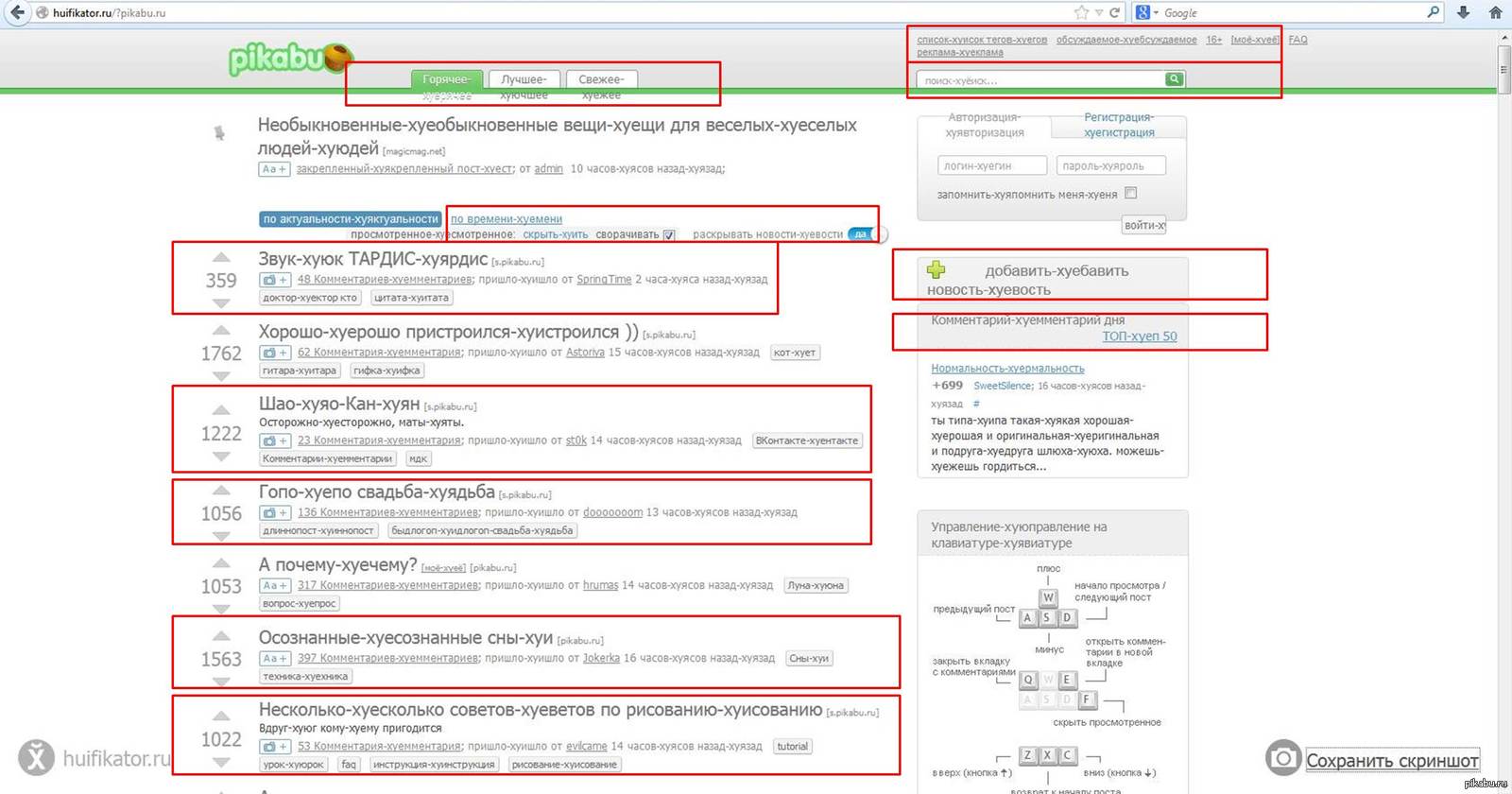Bookmark the page with the star icon
Viewport: 1512px width, 794px height.
coord(1081,12)
